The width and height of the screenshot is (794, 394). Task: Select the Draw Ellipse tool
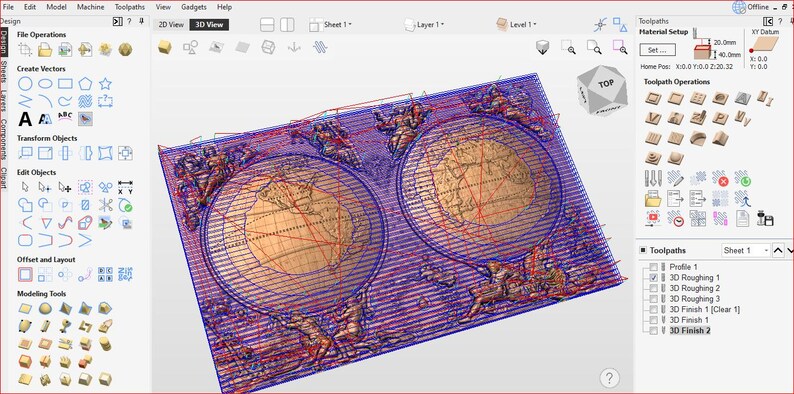click(45, 84)
